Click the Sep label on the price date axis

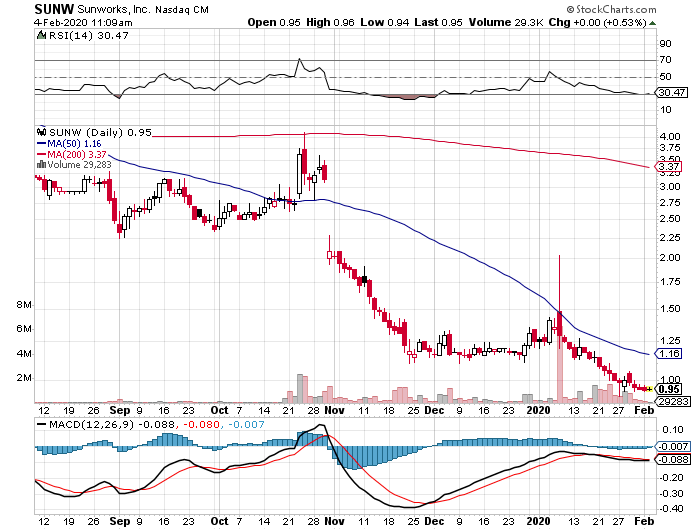pos(120,410)
